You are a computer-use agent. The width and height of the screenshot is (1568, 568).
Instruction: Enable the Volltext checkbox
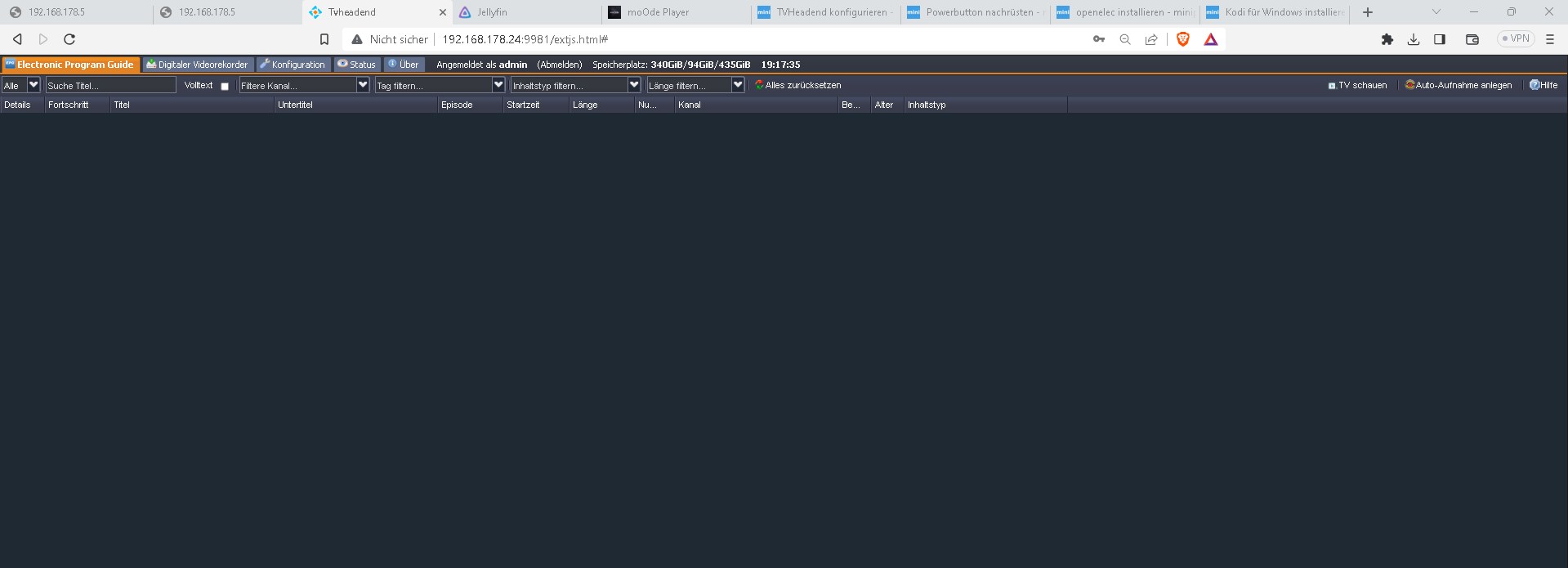tap(225, 86)
